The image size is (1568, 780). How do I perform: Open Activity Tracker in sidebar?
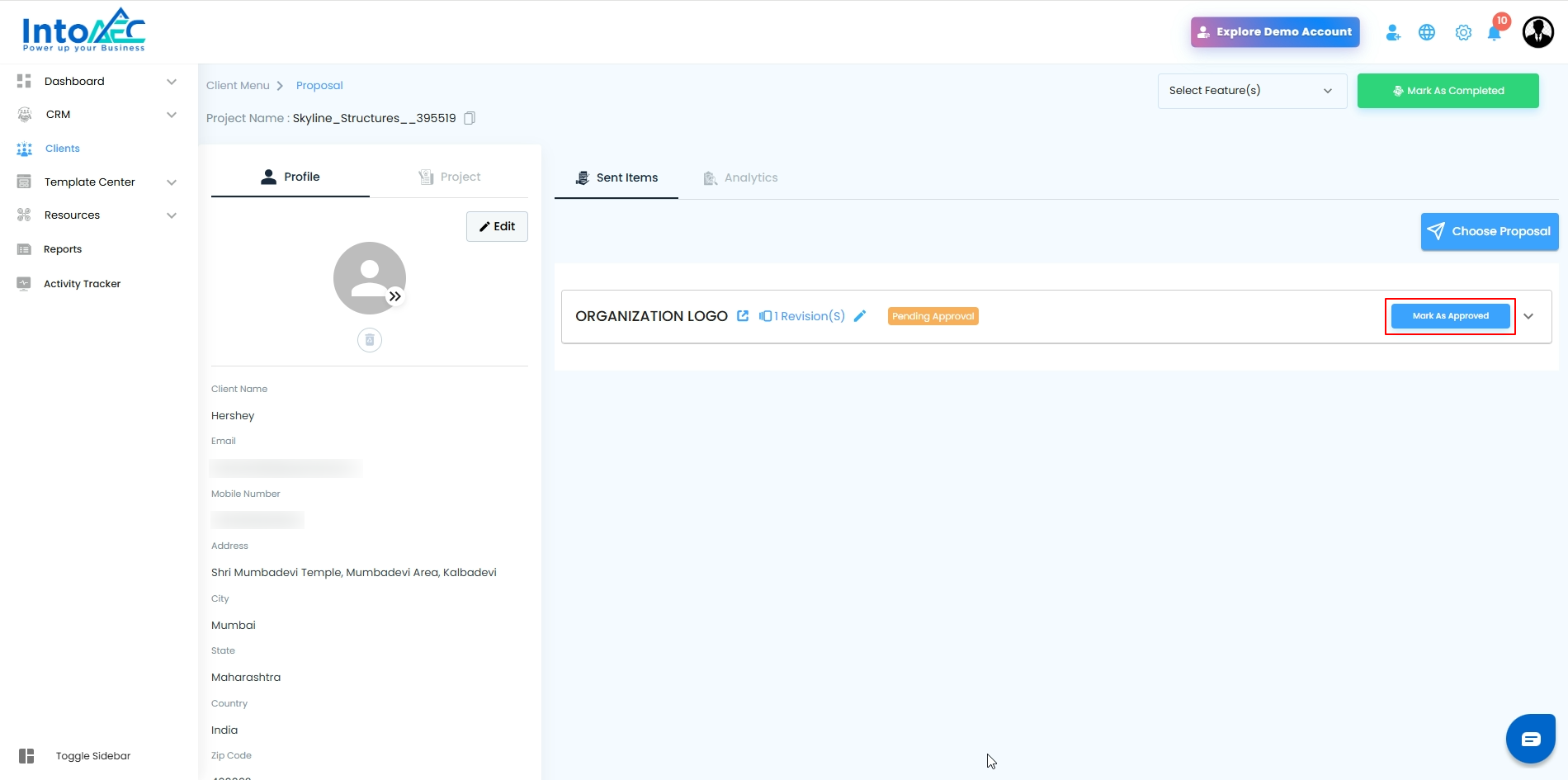click(x=82, y=284)
